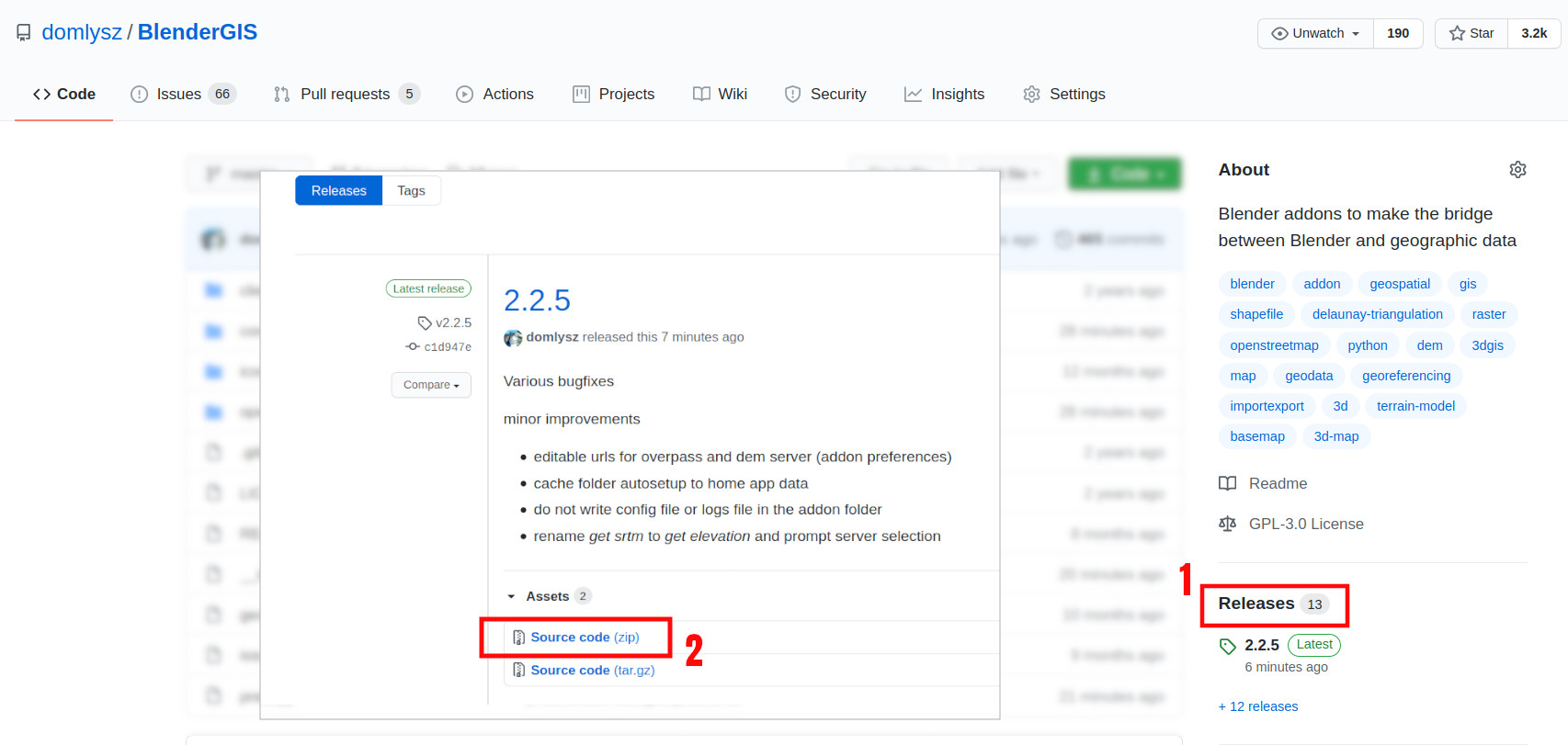Click the green tag icon beside 2.2.5
Screen dimensions: 1568x745
point(1227,646)
